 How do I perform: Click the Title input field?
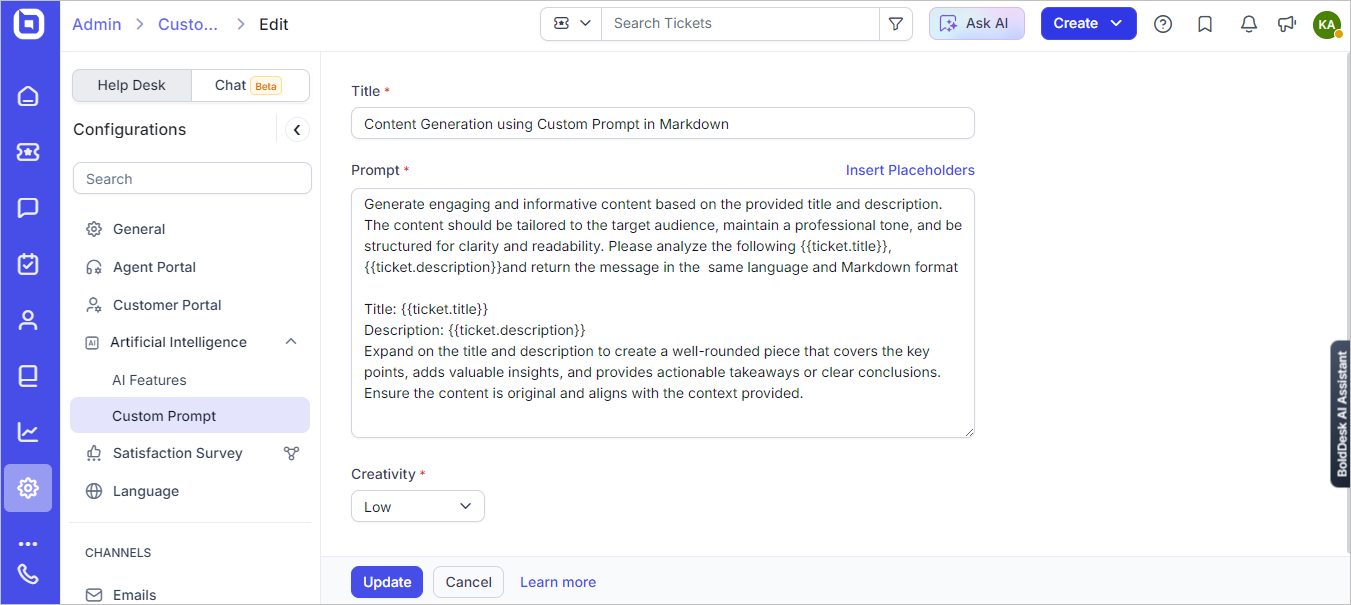pos(663,124)
